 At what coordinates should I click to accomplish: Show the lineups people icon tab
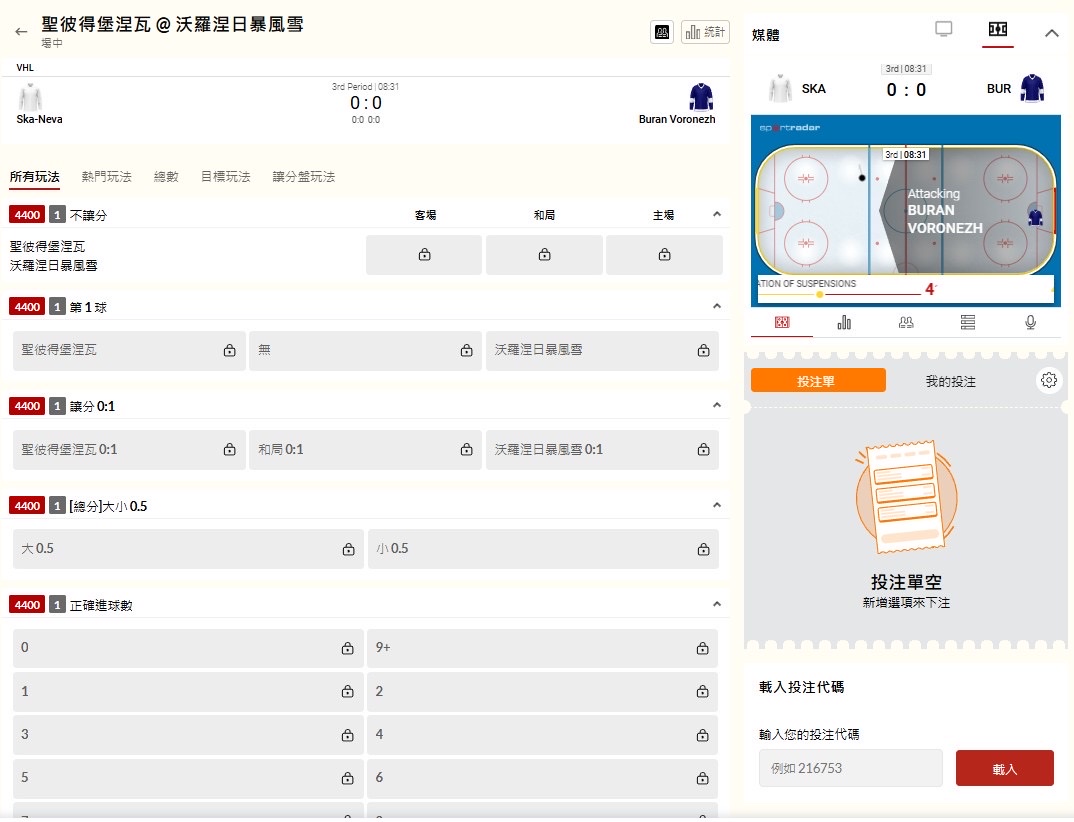906,322
